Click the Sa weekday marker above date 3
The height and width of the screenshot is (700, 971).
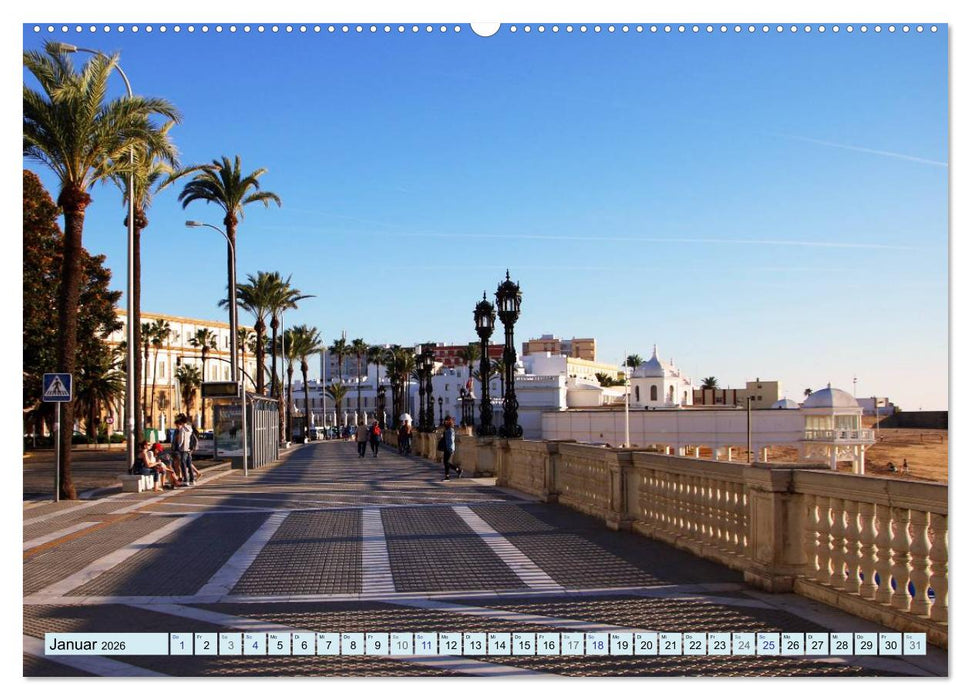click(x=225, y=636)
